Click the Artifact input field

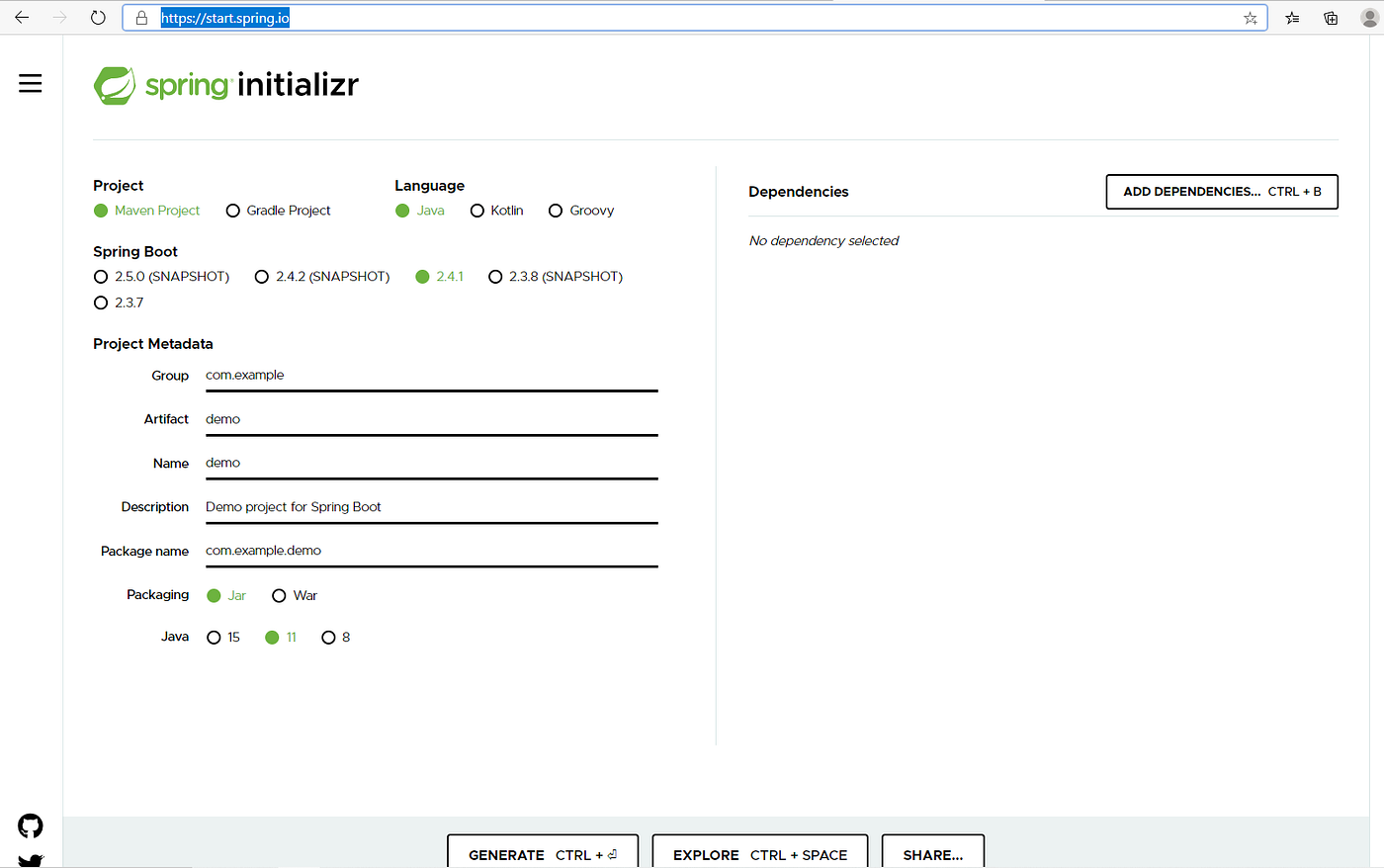431,419
